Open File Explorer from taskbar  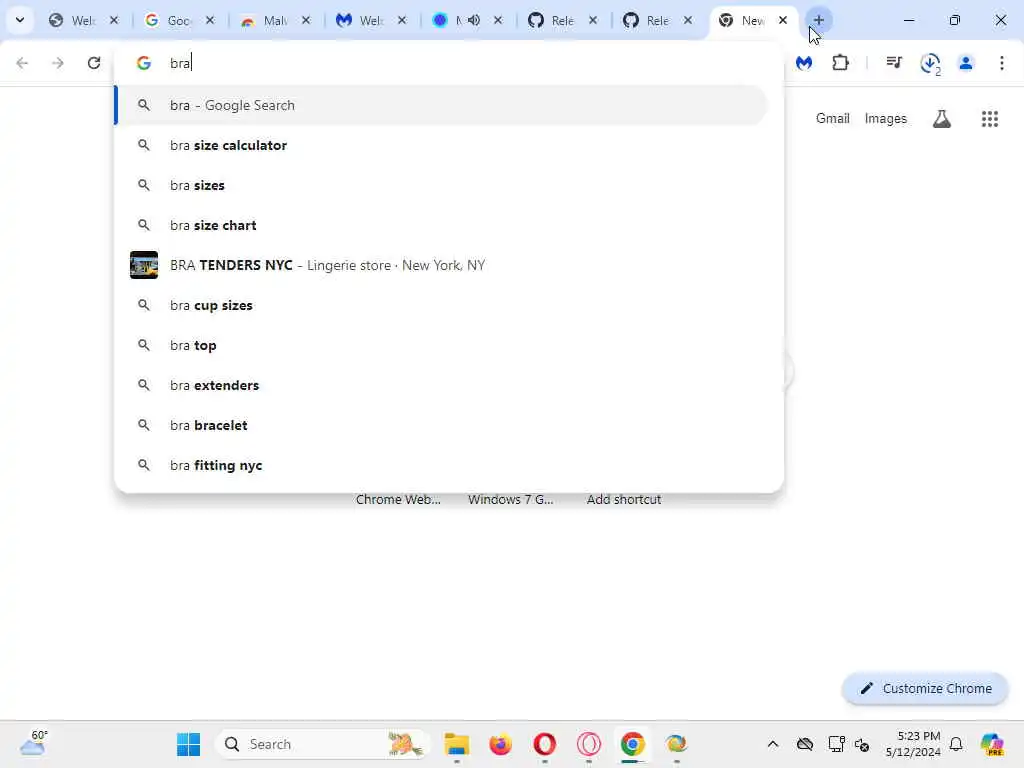click(x=456, y=744)
